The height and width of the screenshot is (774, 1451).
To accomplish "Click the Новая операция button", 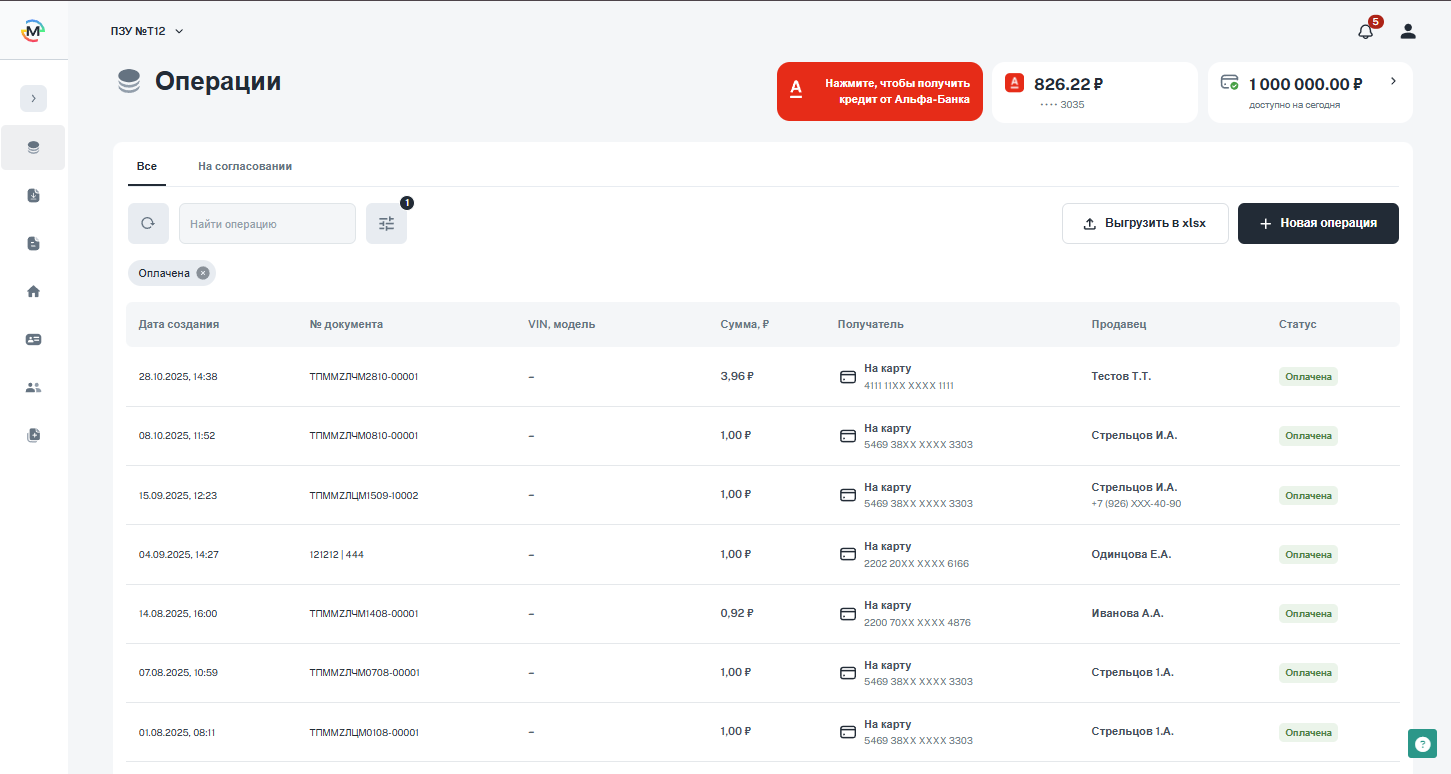I will click(x=1317, y=224).
